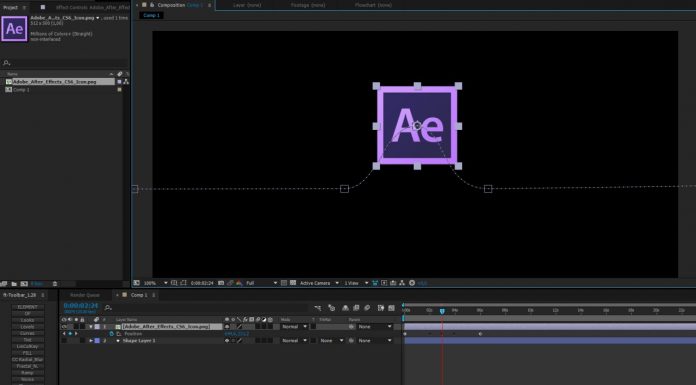This screenshot has height=385, width=696.
Task: Toggle the Transparency Grid icon
Action: pyautogui.click(x=293, y=283)
